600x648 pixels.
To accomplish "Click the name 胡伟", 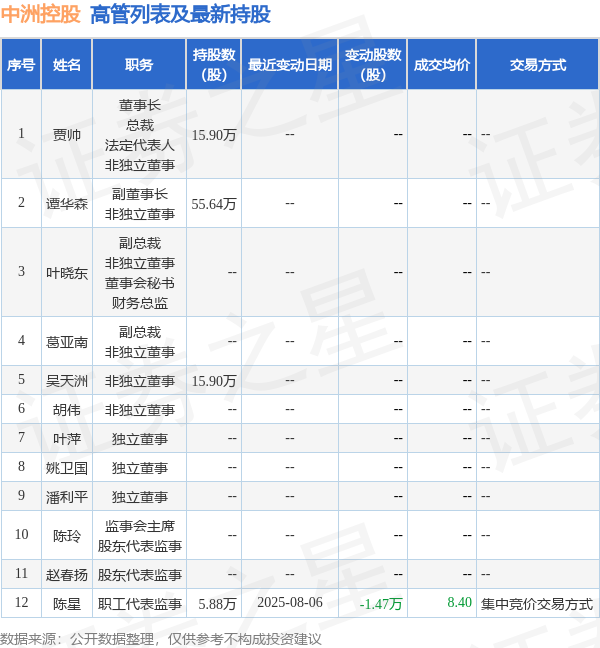I will click(x=67, y=410).
